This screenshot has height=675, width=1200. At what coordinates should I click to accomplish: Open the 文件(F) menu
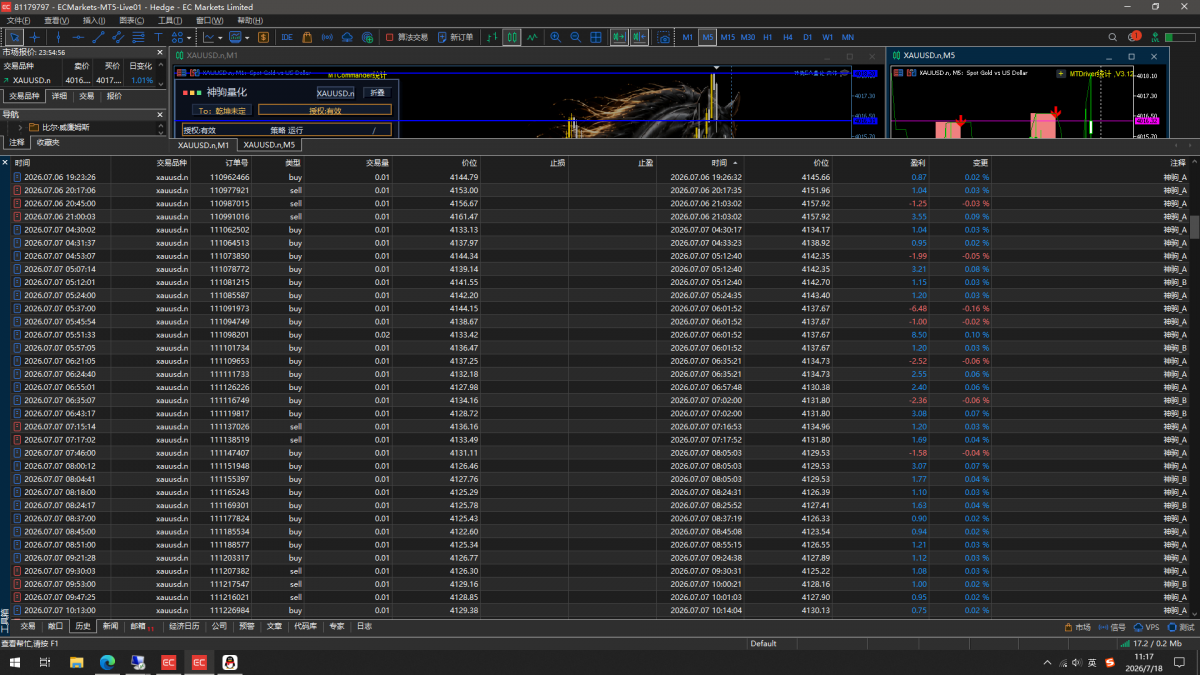point(19,20)
